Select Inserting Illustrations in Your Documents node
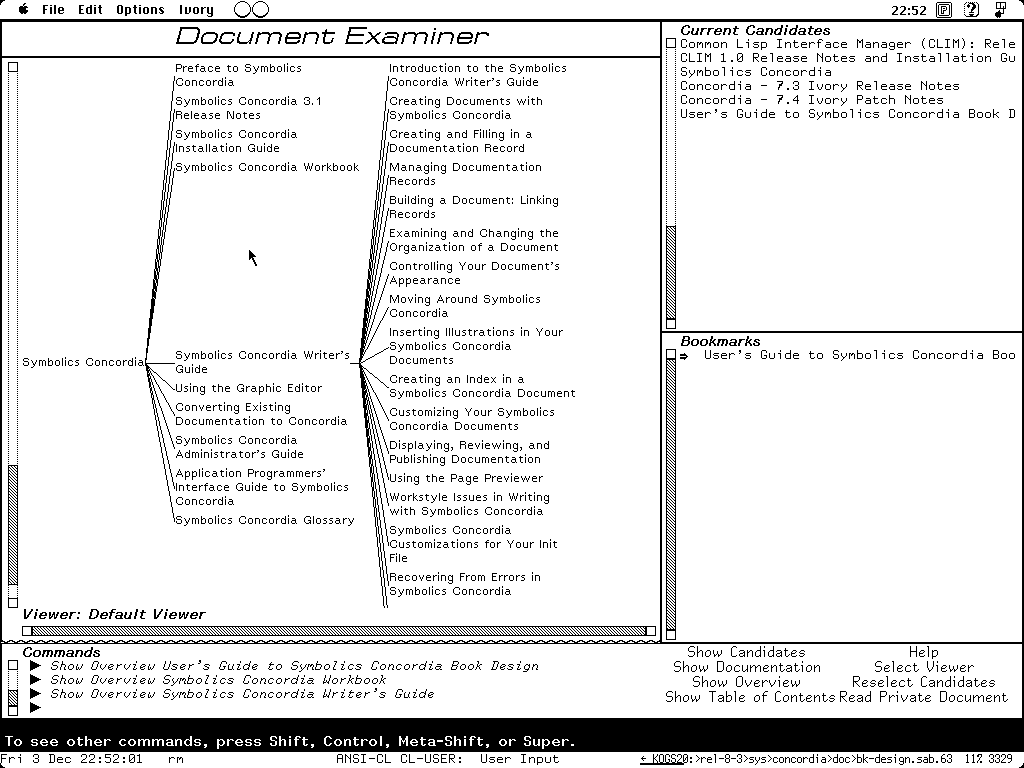1024x768 pixels. [x=476, y=346]
